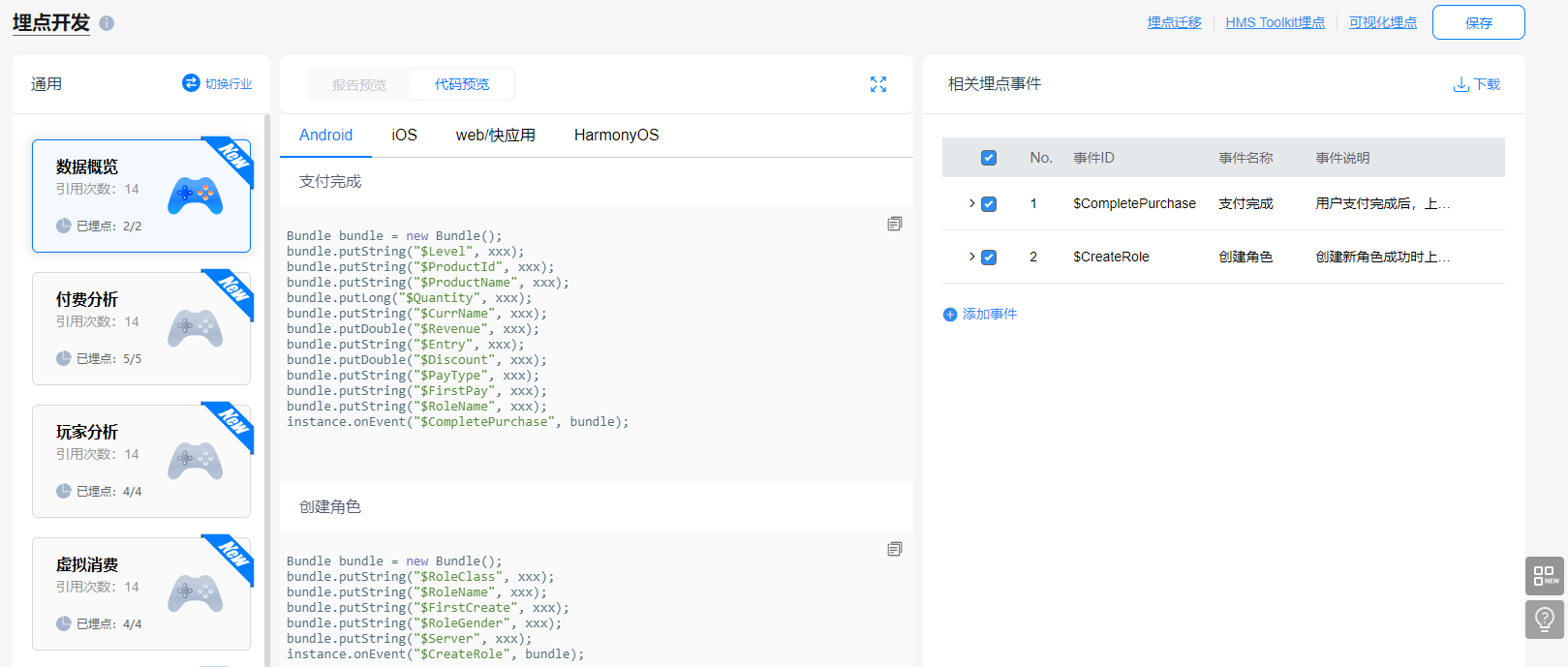Uncheck the $CreateRole event checkbox

989,258
